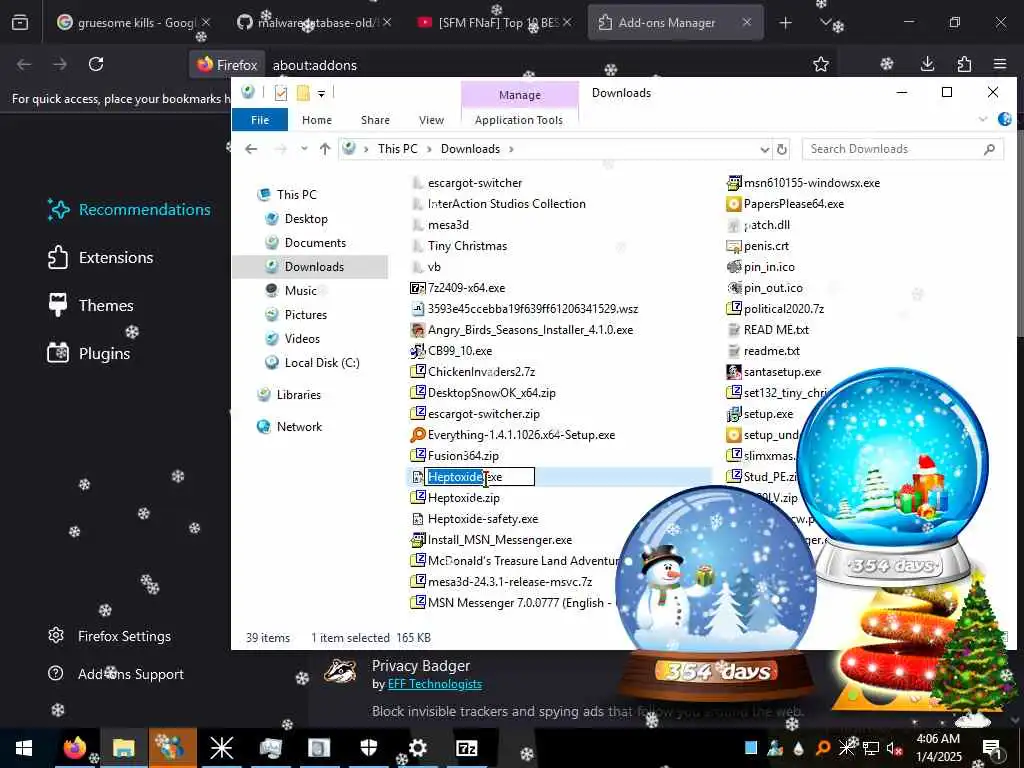The height and width of the screenshot is (768, 1024).
Task: Open recent locations dropdown in Explorer
Action: (304, 149)
